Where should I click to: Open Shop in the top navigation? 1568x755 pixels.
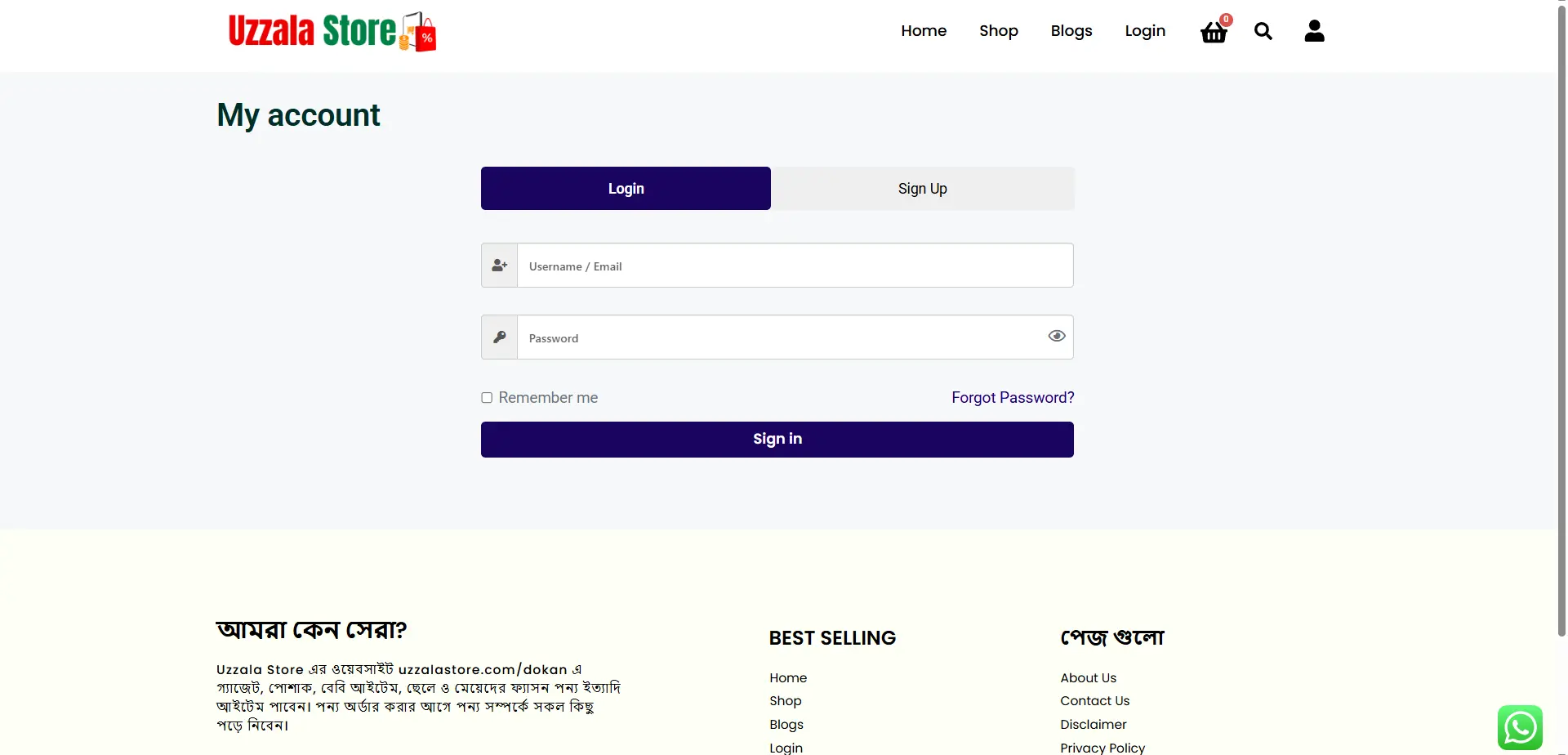(x=998, y=31)
